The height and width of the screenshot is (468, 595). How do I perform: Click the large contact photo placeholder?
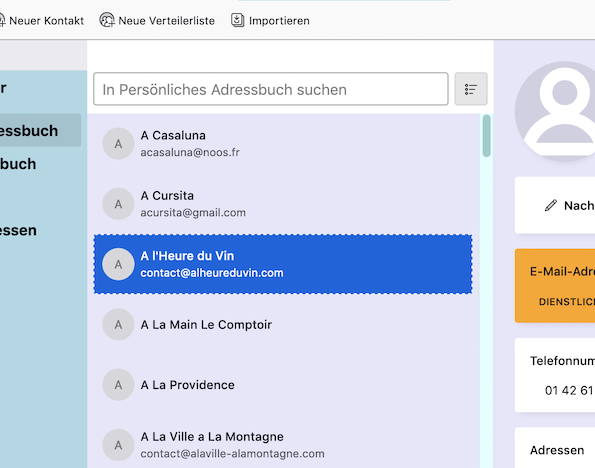point(555,111)
